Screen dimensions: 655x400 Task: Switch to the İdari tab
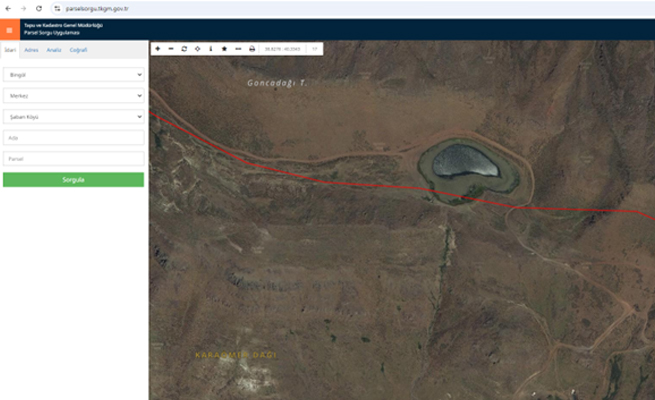[x=10, y=50]
